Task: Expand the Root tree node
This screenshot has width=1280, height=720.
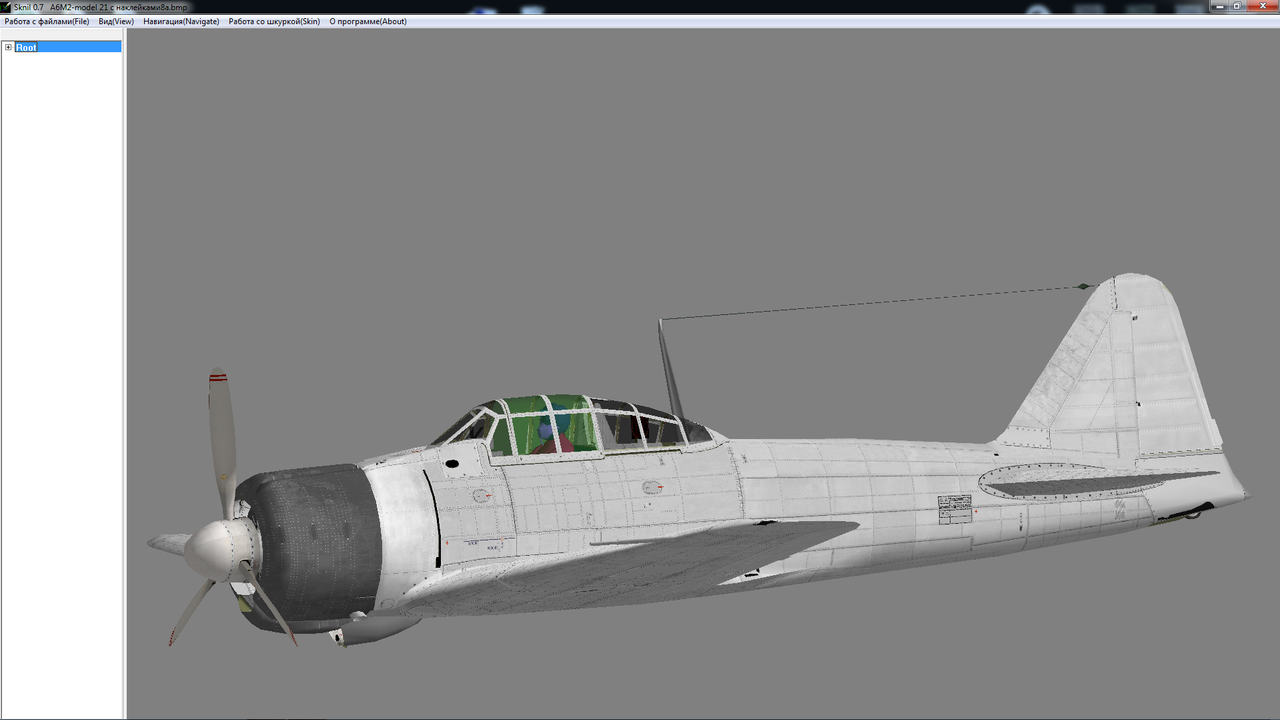Action: point(8,47)
